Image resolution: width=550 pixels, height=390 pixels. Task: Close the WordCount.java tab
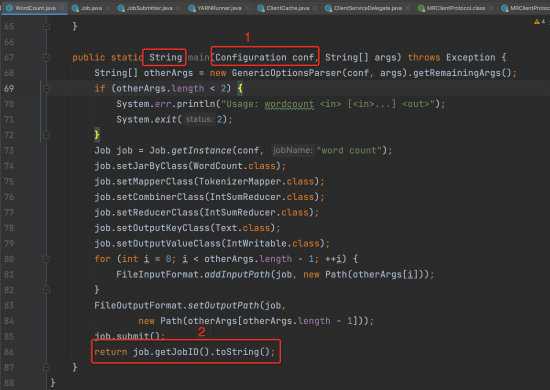62,8
